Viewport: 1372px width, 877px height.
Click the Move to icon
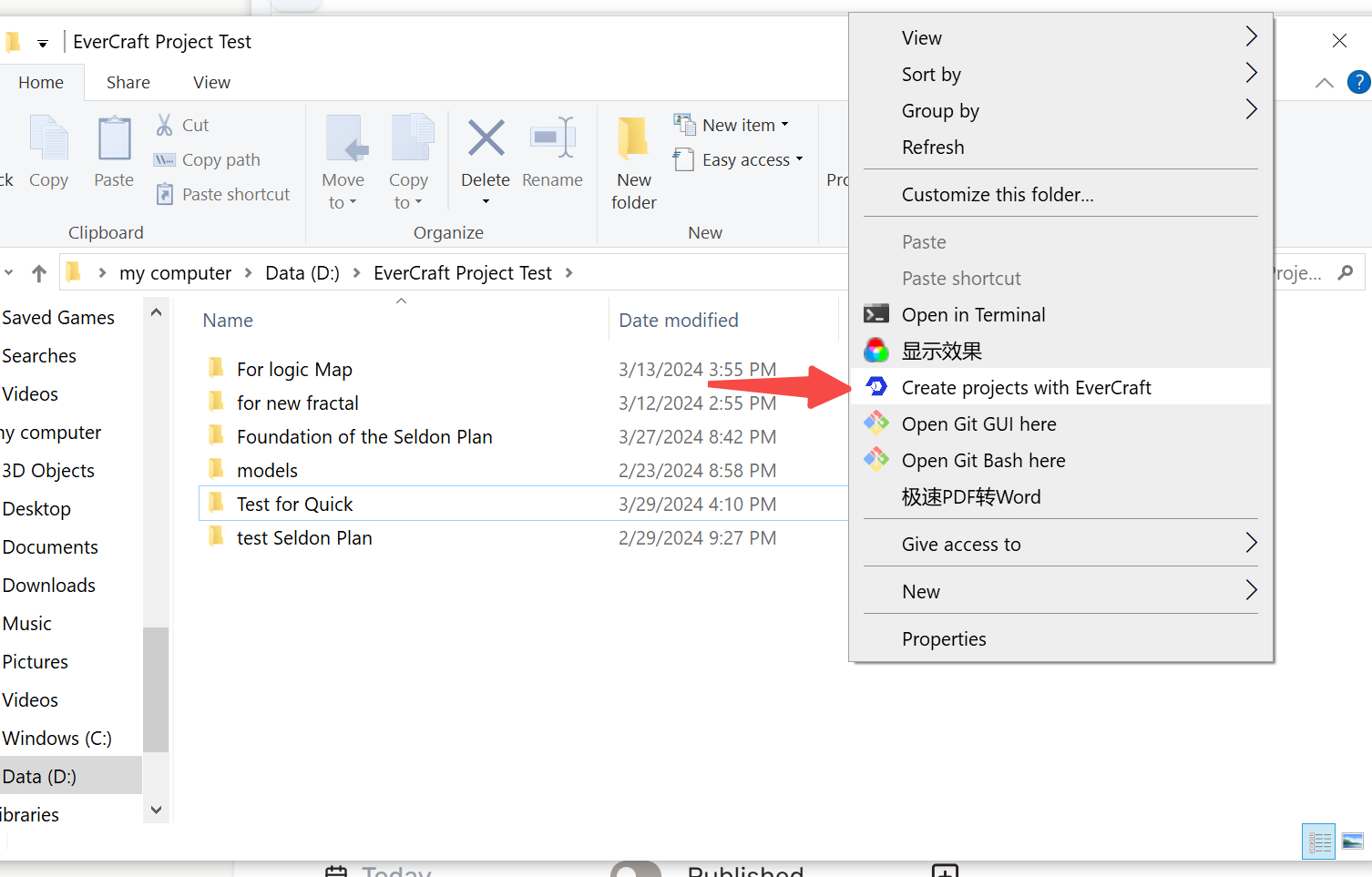click(x=346, y=138)
